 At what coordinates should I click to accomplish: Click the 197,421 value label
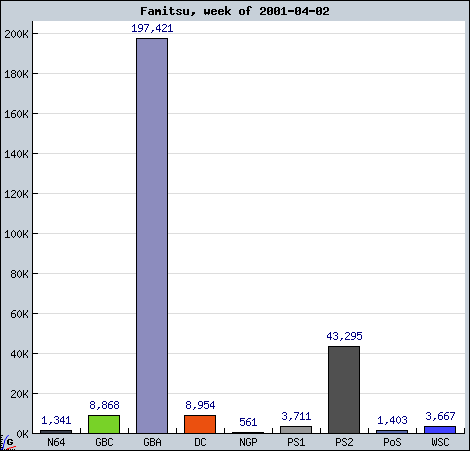coord(152,28)
